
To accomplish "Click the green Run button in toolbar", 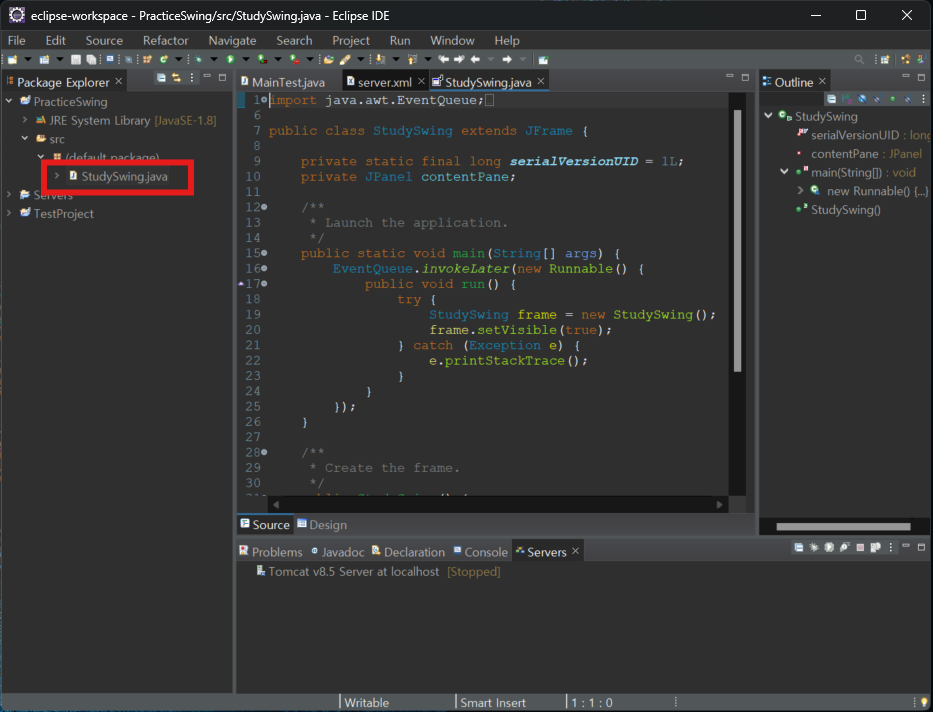I will [230, 59].
